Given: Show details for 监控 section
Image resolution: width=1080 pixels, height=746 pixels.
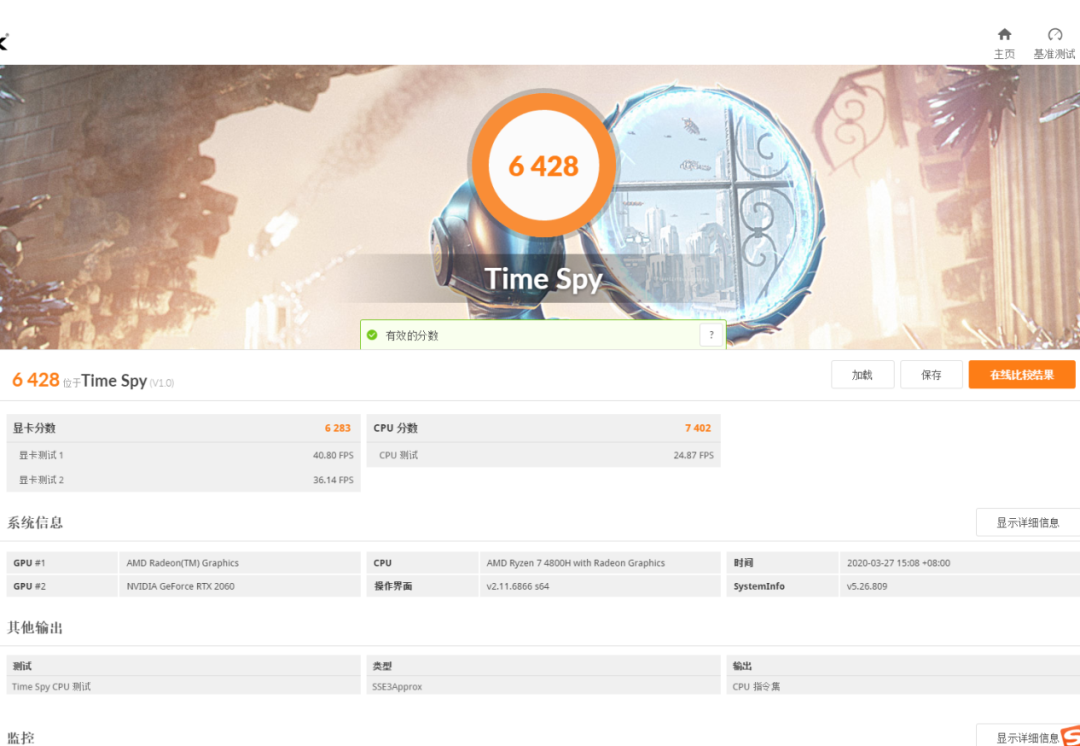Looking at the screenshot, I should click(x=1028, y=736).
